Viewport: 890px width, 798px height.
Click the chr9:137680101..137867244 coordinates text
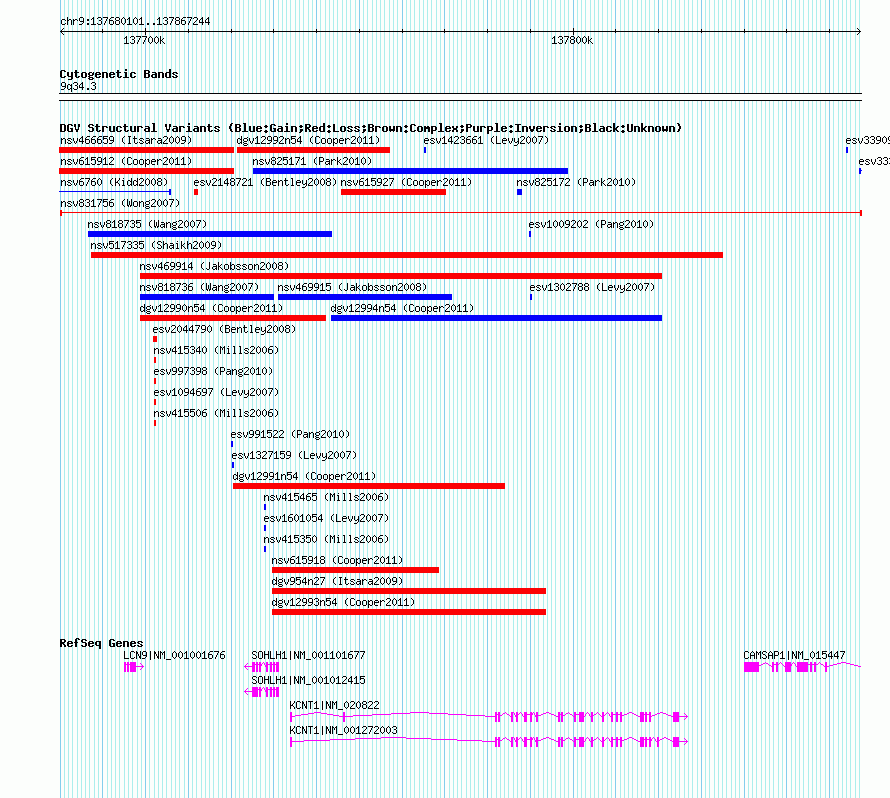135,21
